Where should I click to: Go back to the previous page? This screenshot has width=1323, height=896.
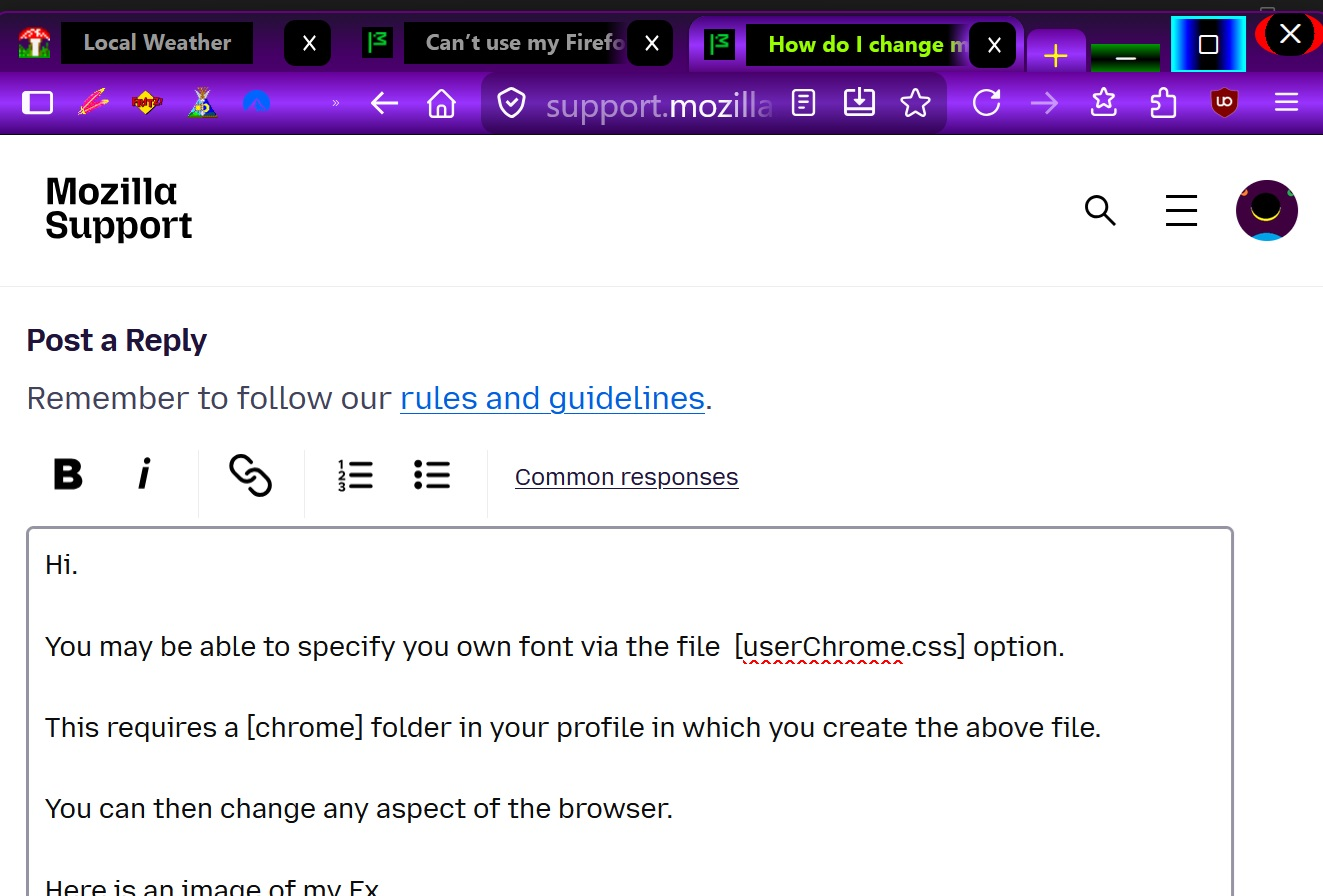point(384,102)
